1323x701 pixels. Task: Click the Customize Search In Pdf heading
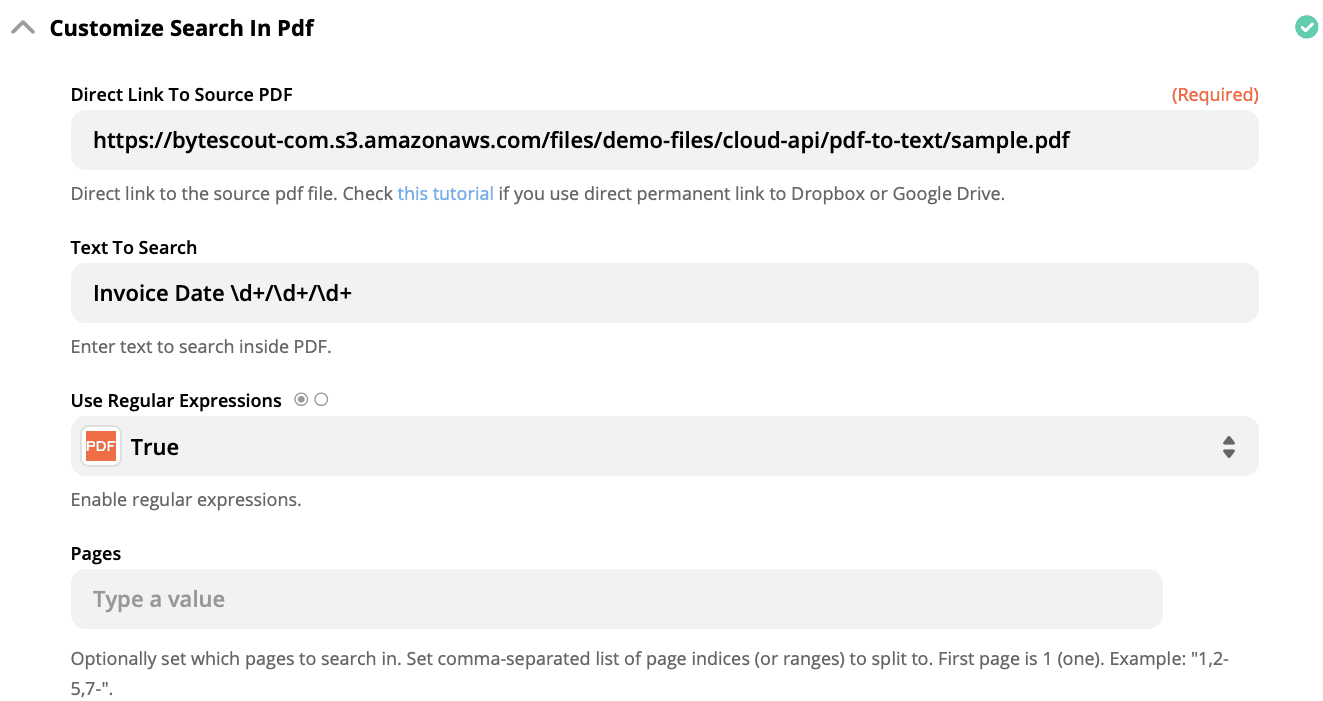click(x=183, y=27)
